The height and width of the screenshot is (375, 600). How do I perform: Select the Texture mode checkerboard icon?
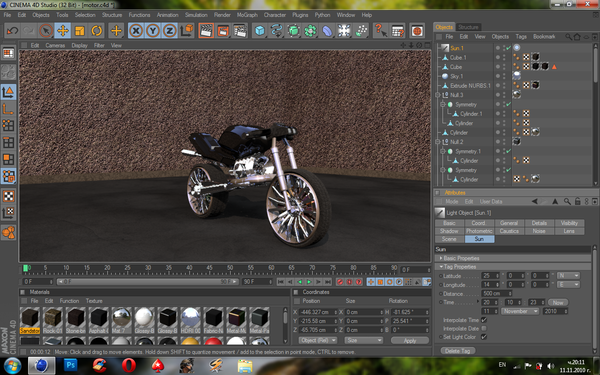8,196
